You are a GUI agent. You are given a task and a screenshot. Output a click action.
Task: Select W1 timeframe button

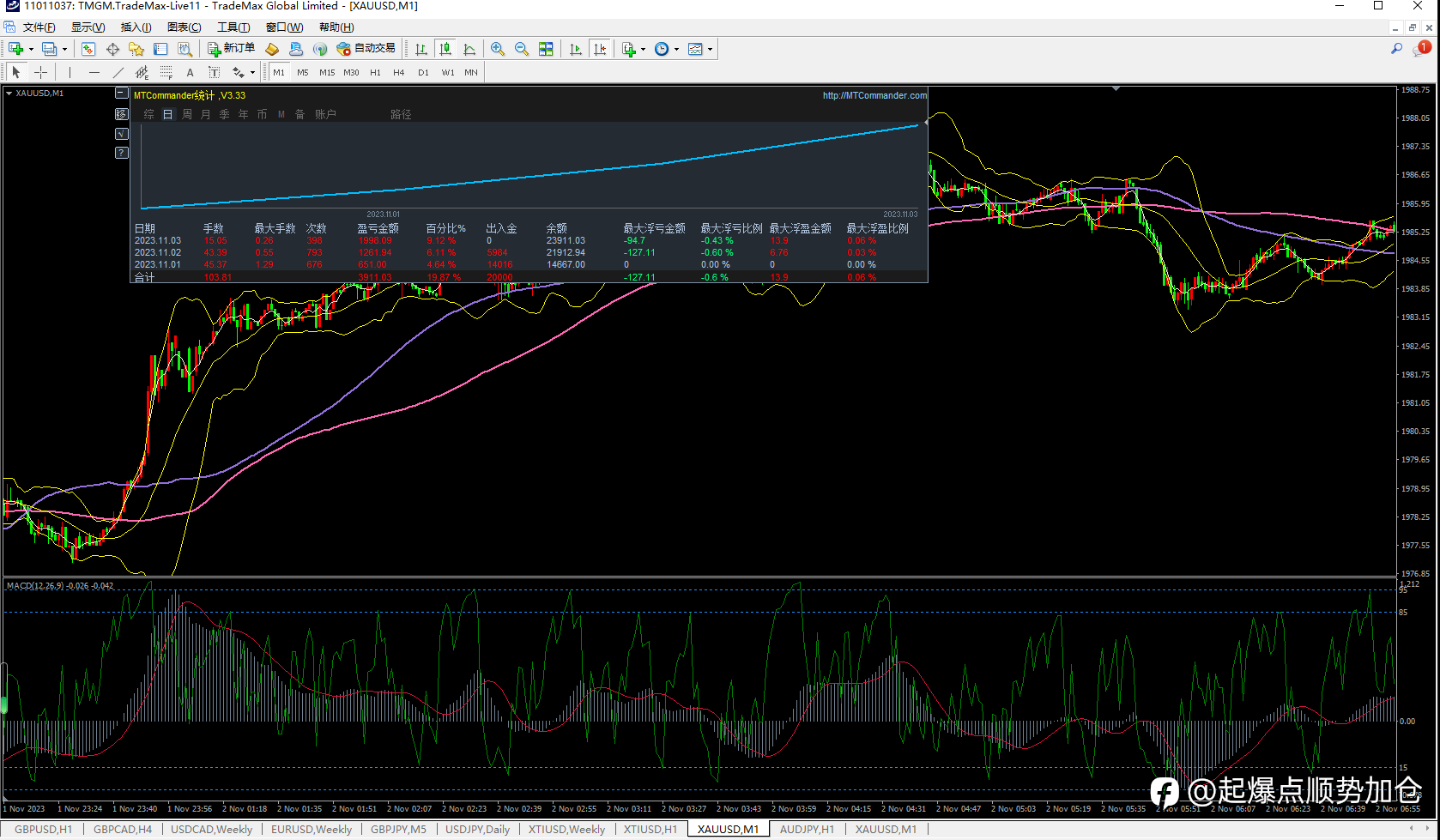[448, 72]
